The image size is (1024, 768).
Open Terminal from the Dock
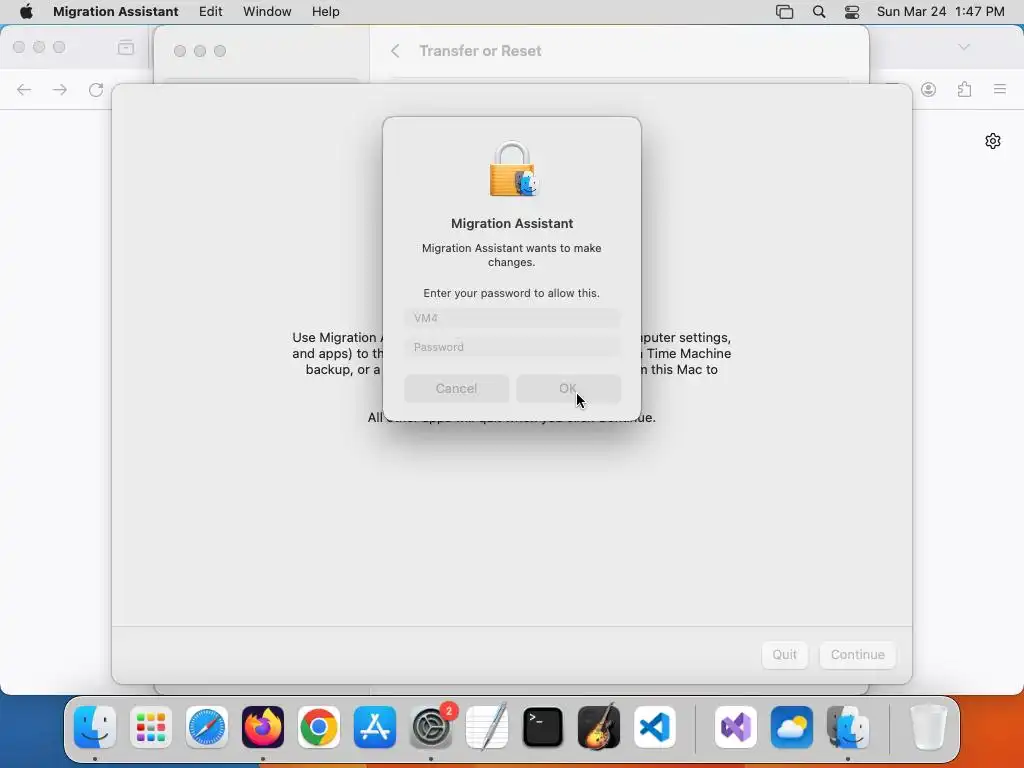click(543, 727)
